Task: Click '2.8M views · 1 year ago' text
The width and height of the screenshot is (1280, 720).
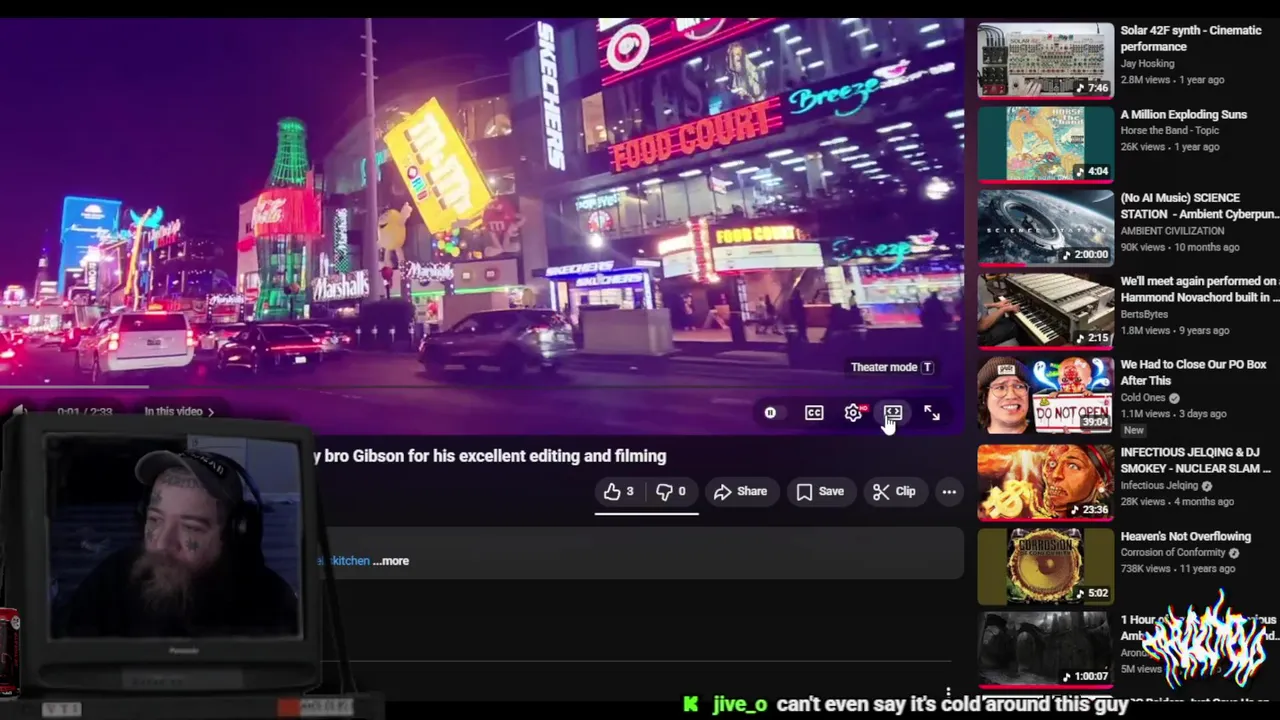Action: (x=1172, y=80)
